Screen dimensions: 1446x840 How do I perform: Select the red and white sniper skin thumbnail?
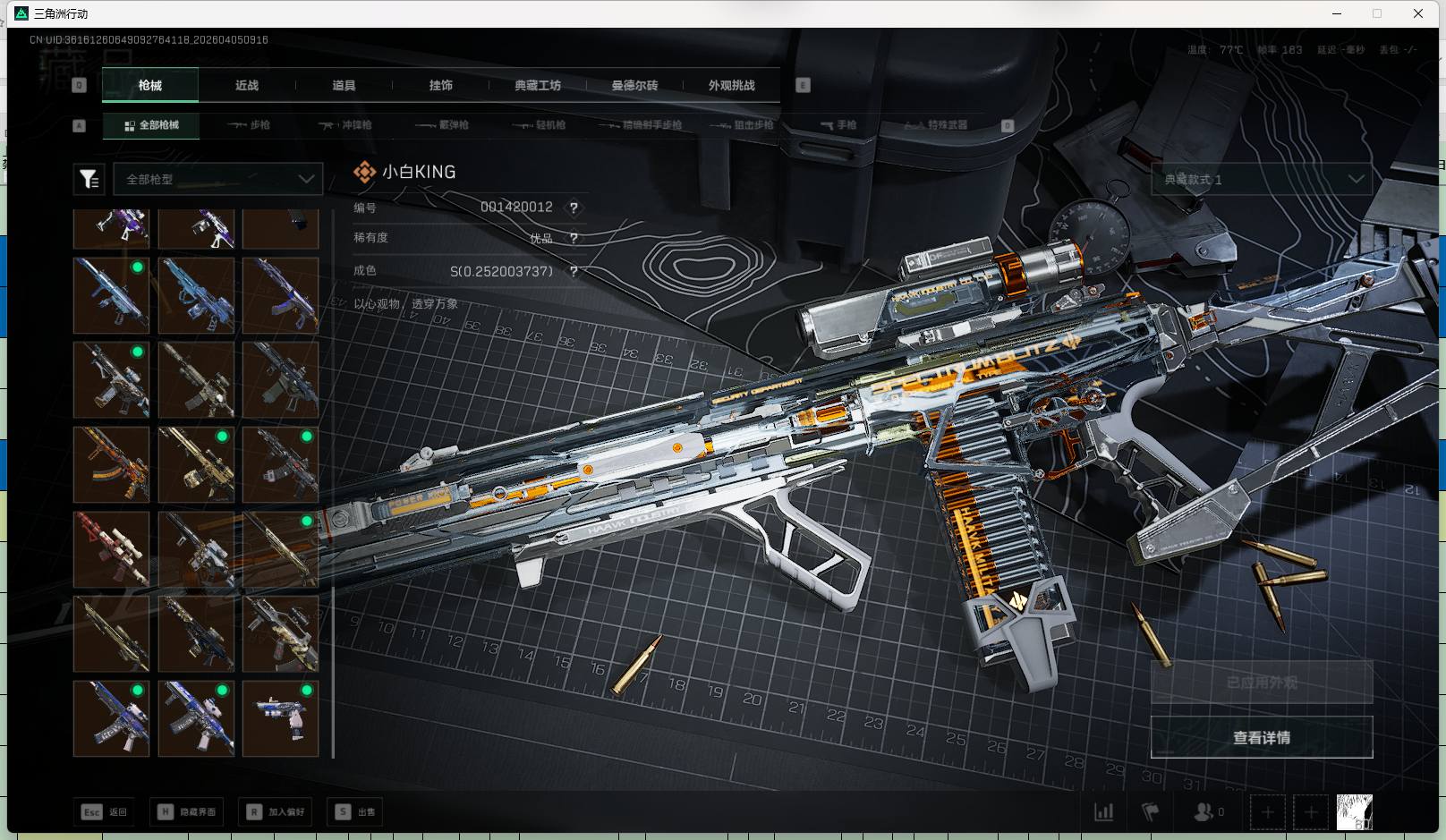(x=112, y=549)
